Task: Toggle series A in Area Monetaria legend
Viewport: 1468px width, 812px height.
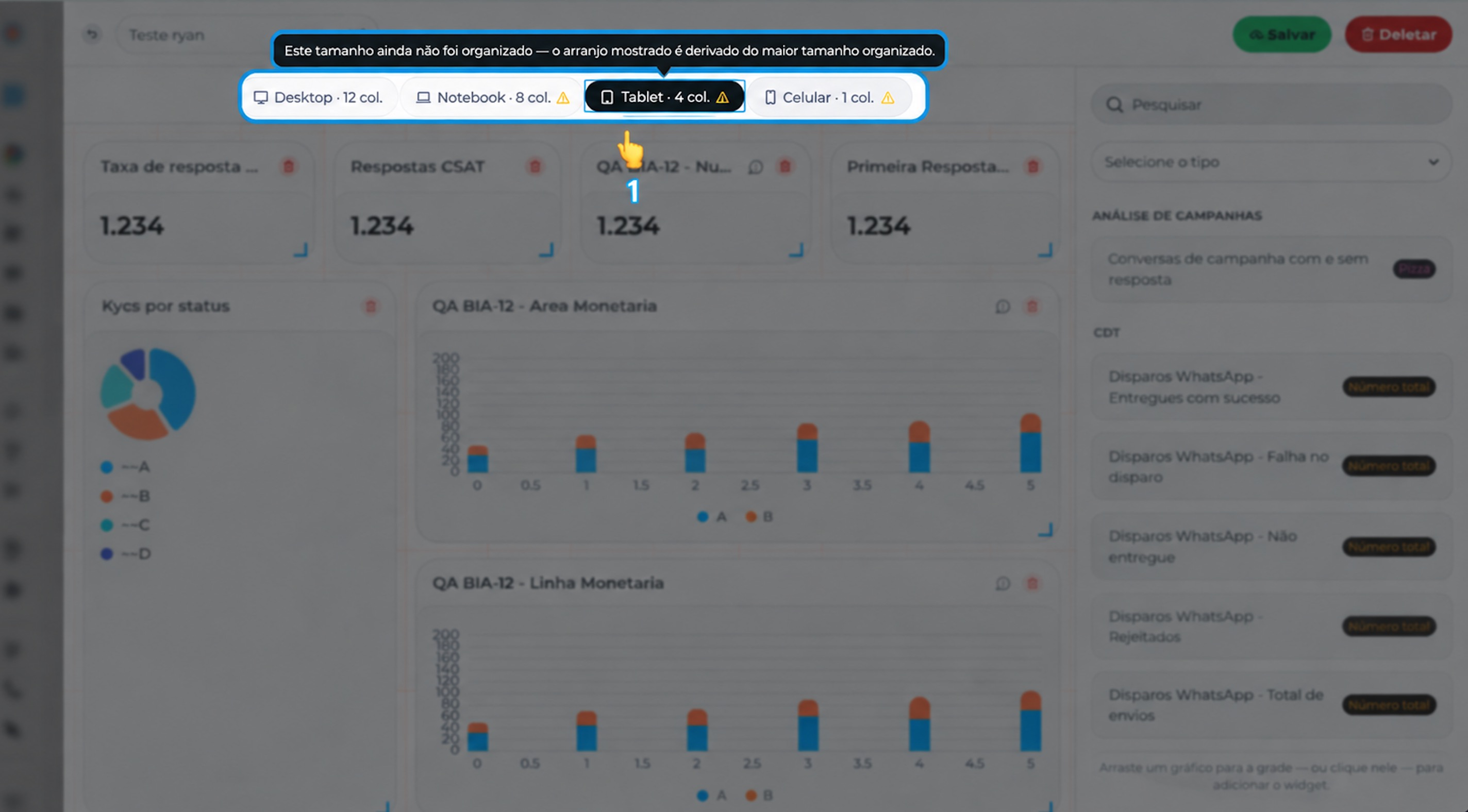Action: [712, 517]
